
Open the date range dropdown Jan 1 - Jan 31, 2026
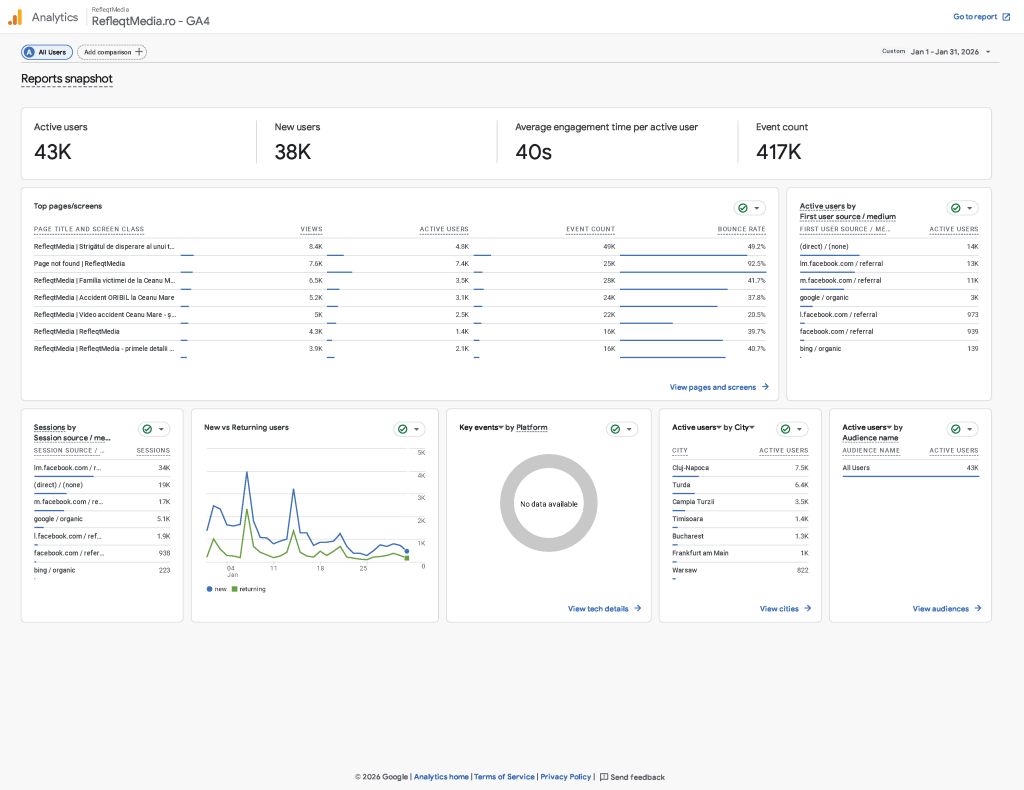(x=950, y=52)
